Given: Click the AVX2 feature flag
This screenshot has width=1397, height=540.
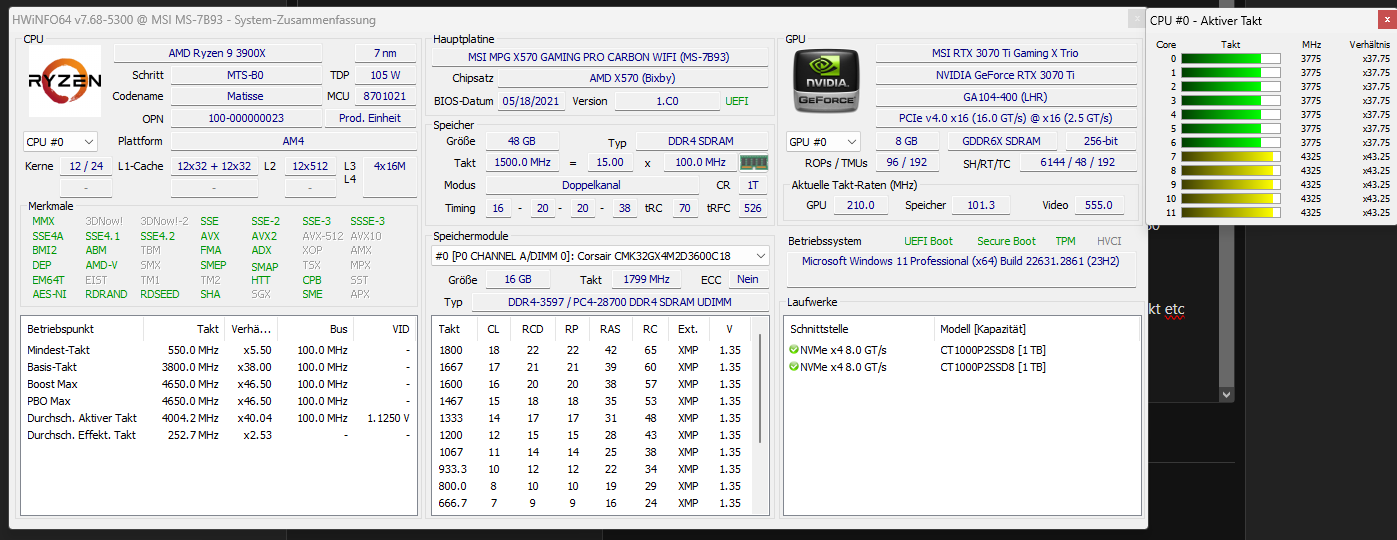Looking at the screenshot, I should 265,236.
